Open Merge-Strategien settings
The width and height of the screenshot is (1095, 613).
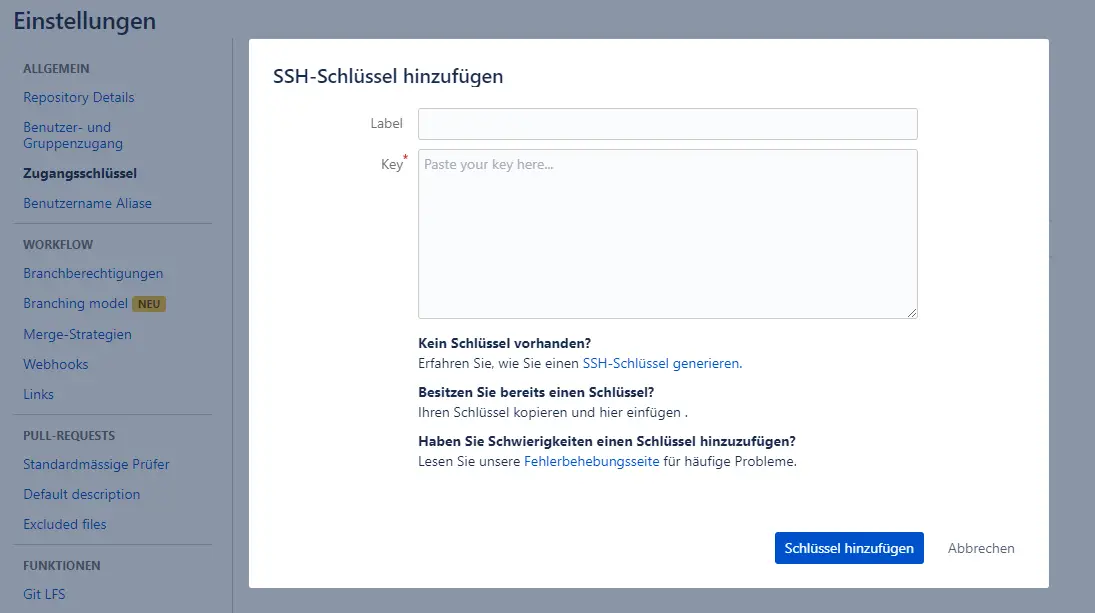tap(78, 334)
